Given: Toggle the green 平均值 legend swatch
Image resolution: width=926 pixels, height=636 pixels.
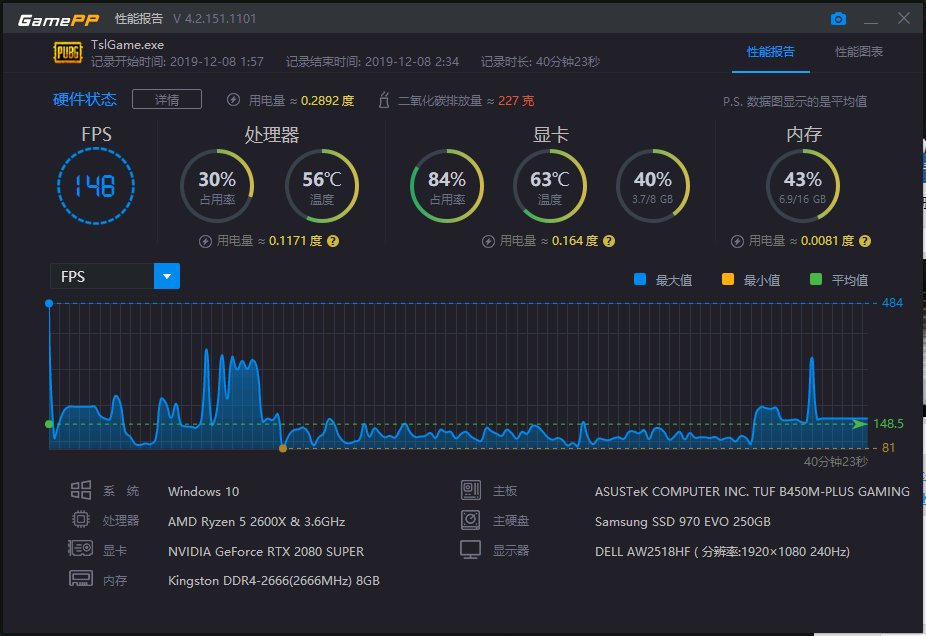Looking at the screenshot, I should point(816,279).
